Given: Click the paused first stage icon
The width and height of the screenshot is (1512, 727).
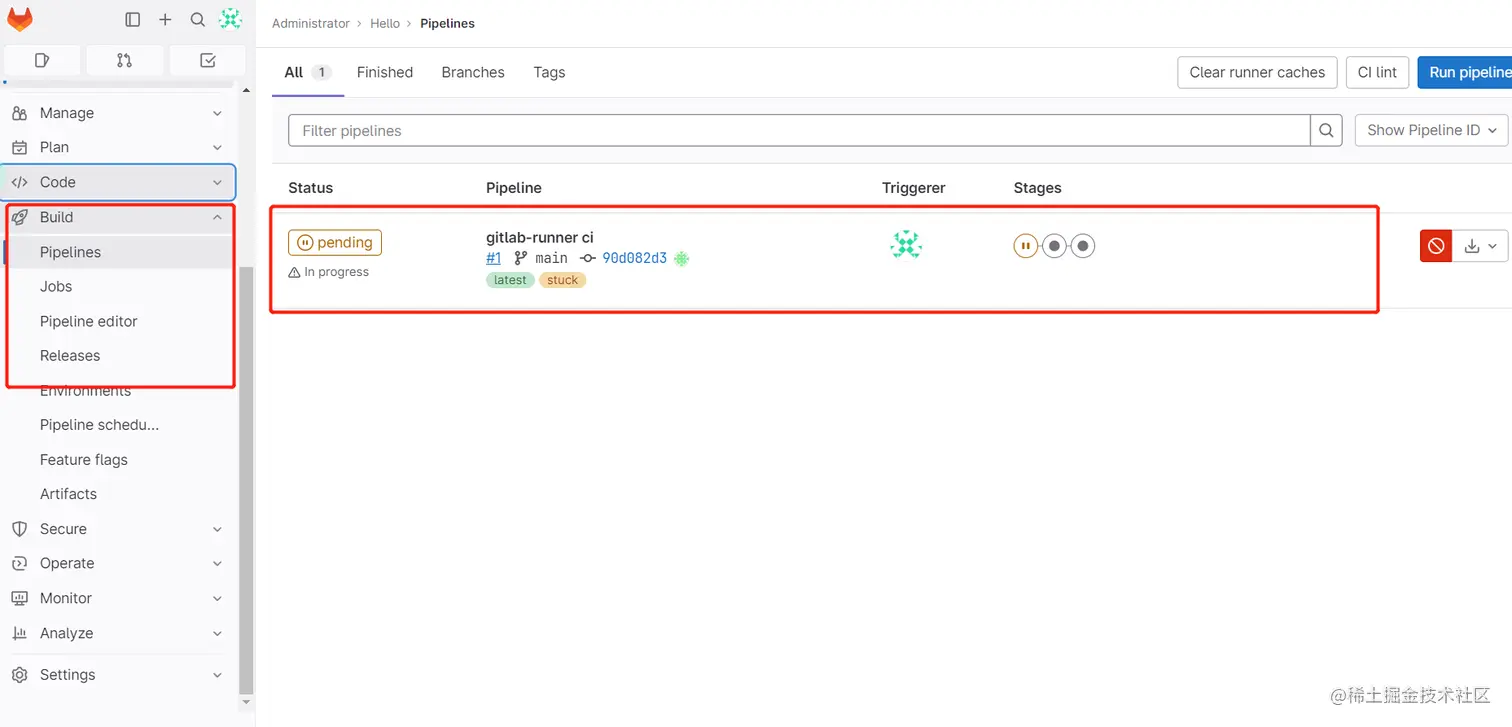Looking at the screenshot, I should coord(1025,246).
